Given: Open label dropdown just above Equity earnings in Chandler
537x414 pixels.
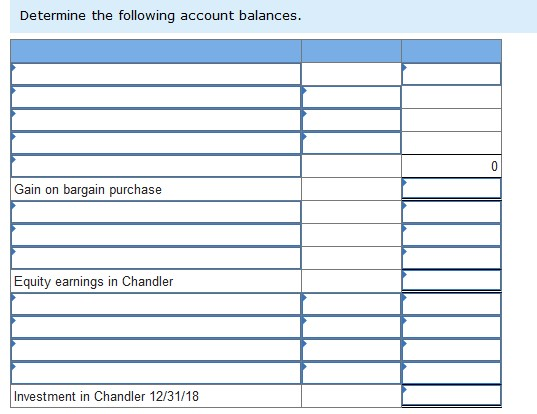Looking at the screenshot, I should coord(156,258).
